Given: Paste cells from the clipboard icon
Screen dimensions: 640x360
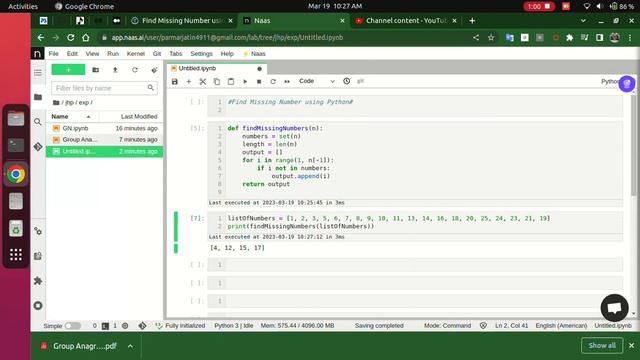Looking at the screenshot, I should pos(231,82).
